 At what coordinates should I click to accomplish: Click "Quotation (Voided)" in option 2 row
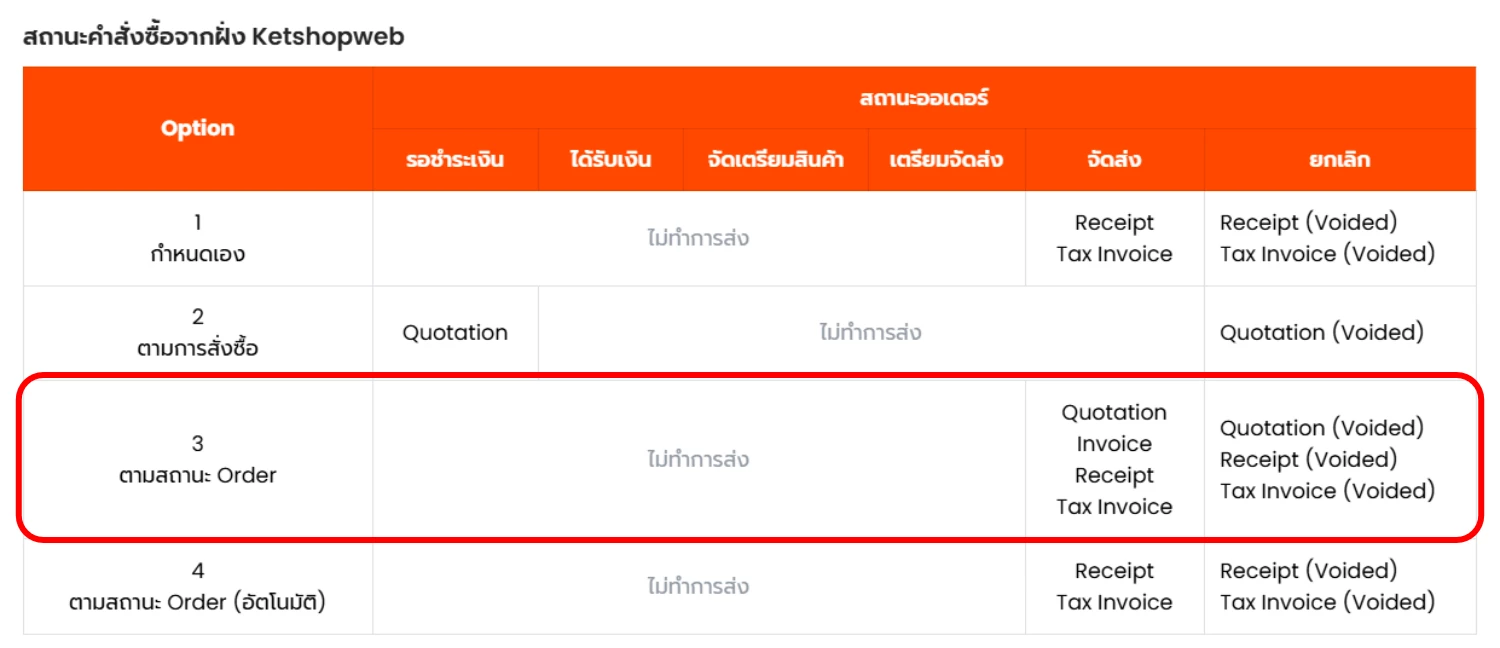click(1321, 333)
